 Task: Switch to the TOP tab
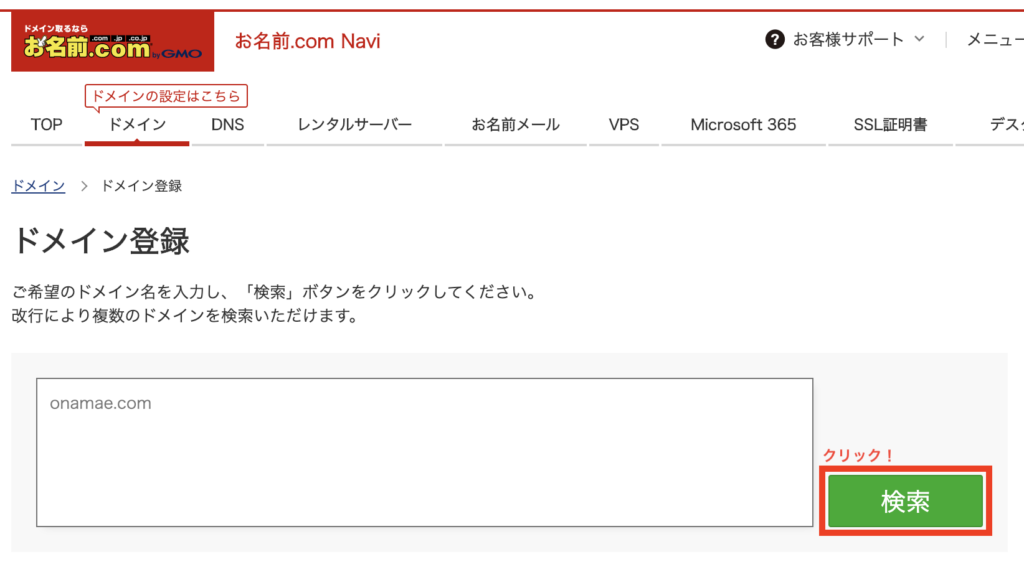coord(46,125)
